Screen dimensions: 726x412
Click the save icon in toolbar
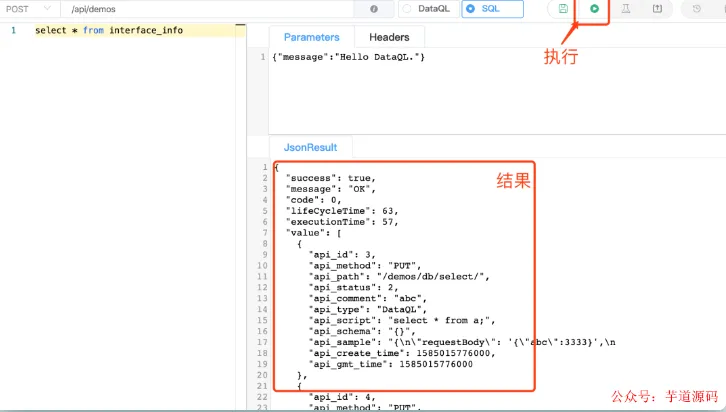coord(563,9)
